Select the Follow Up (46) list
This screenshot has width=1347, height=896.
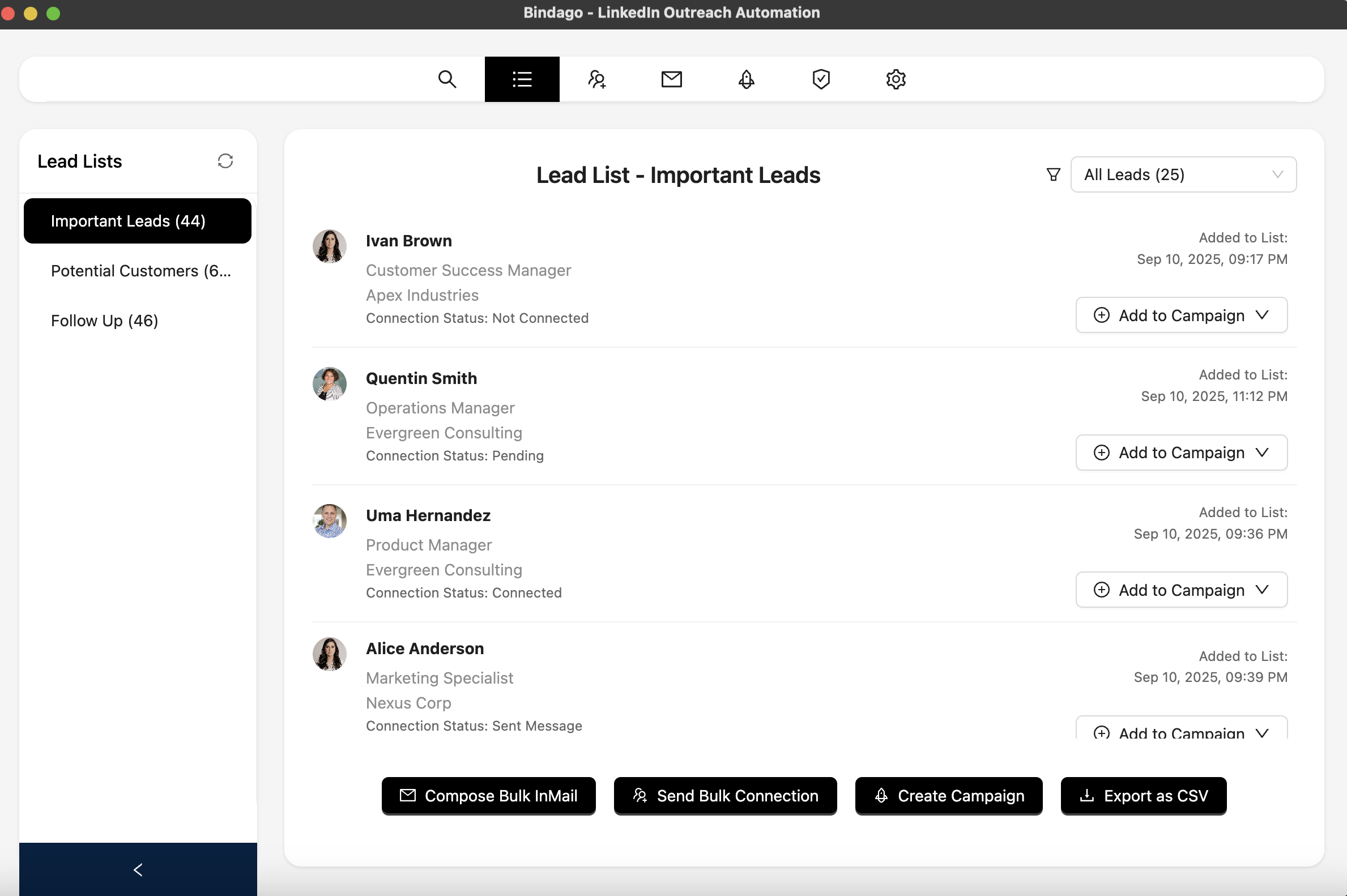tap(105, 321)
